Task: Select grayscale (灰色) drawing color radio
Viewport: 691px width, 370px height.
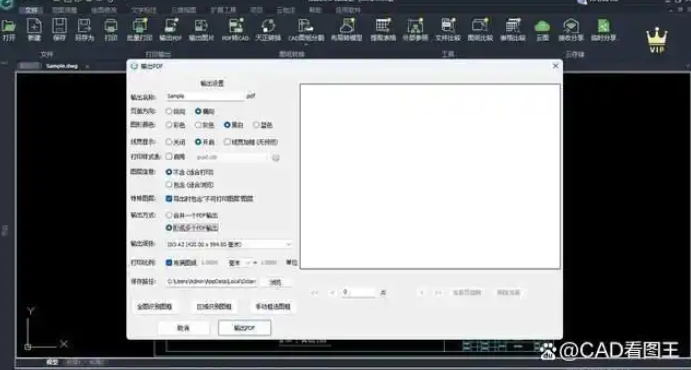Action: click(x=198, y=125)
